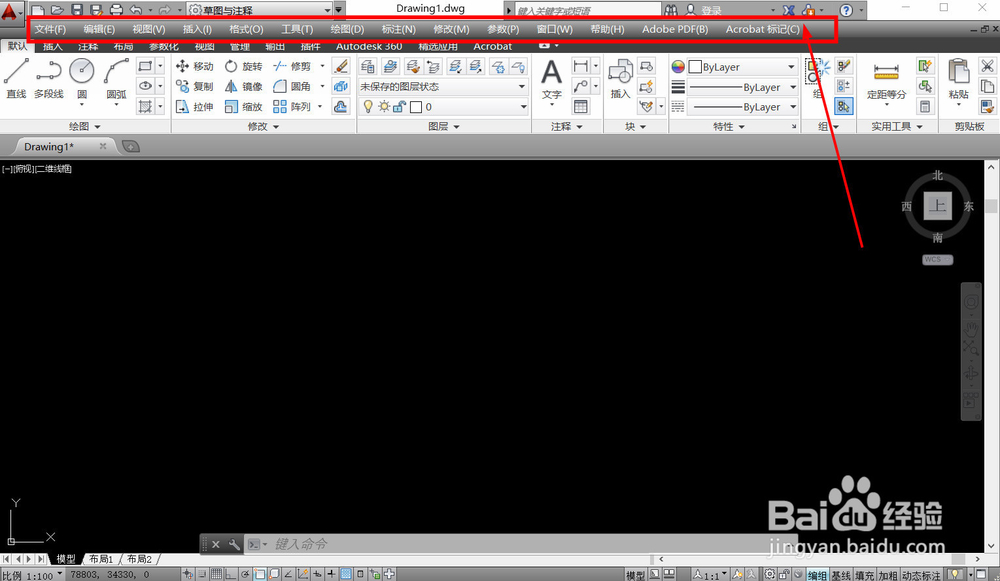Toggle the layer lock icon
The width and height of the screenshot is (1000, 581).
[x=399, y=107]
